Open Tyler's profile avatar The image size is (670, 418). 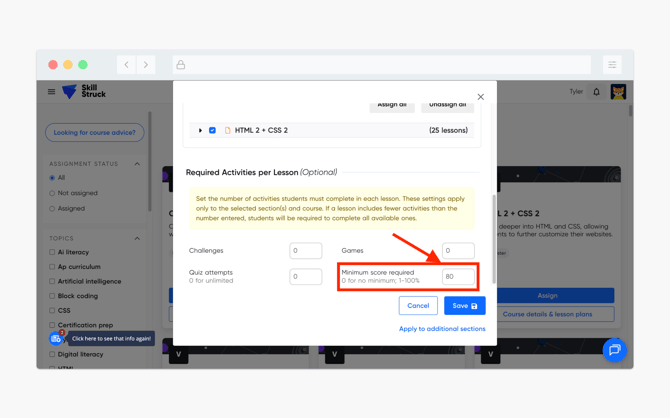point(618,92)
